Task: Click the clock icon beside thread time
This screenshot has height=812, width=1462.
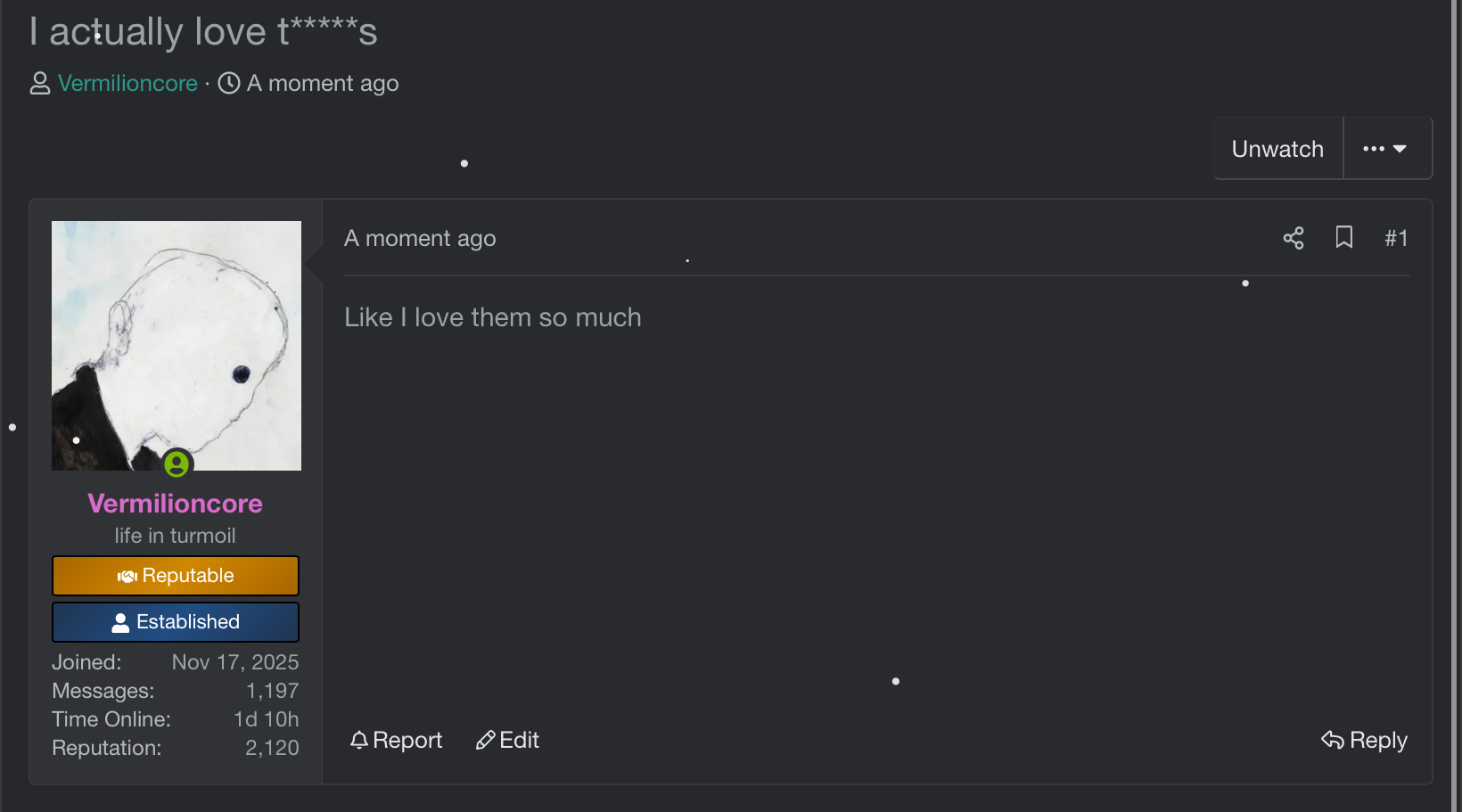Action: click(229, 83)
